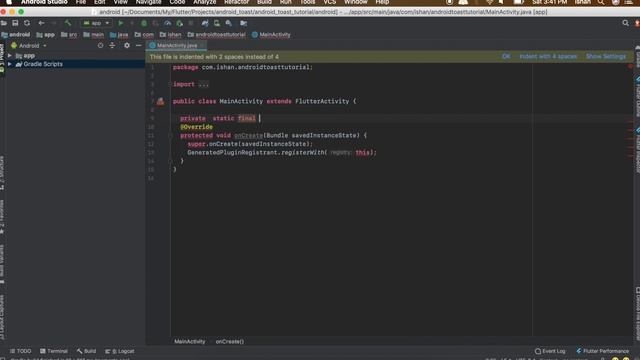Navigate back with the left arrow icon
Viewport: 640px width, 360px height.
click(41, 23)
